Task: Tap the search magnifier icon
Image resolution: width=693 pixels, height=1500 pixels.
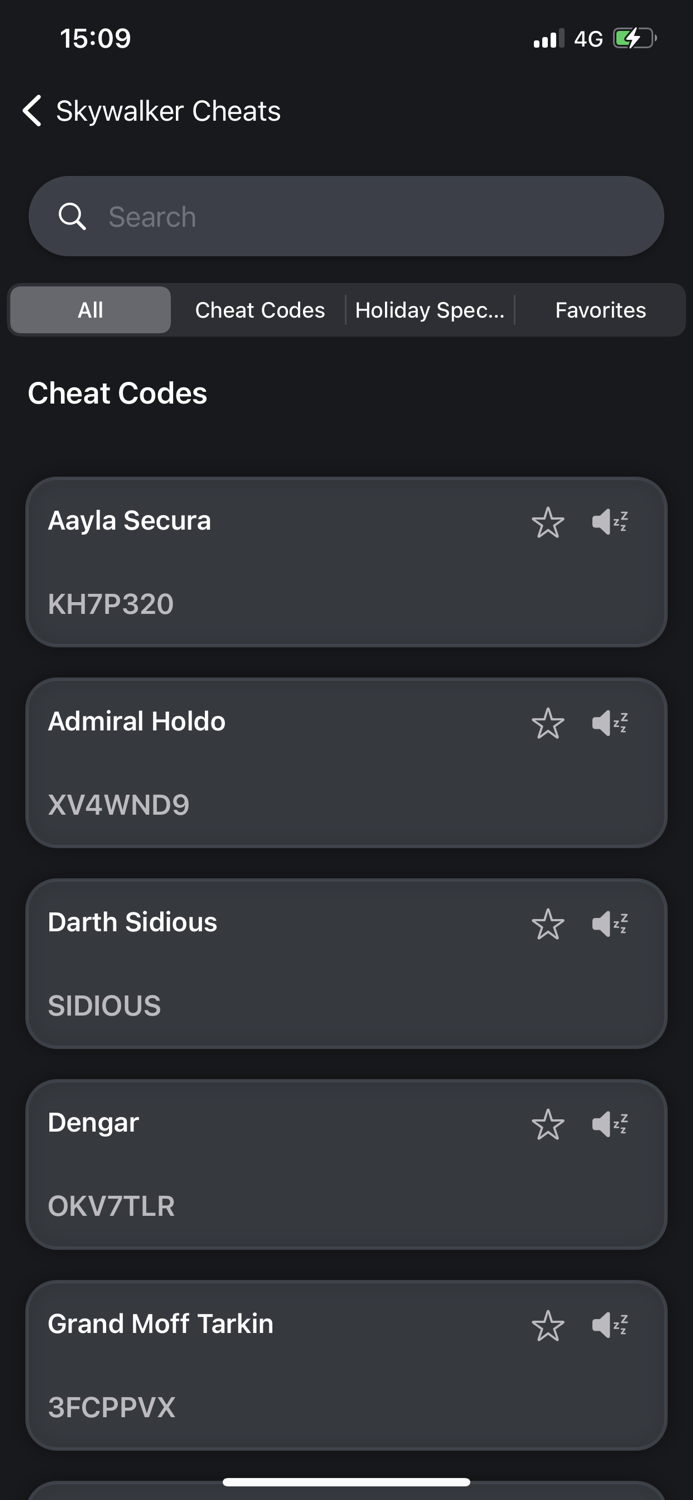Action: (72, 216)
